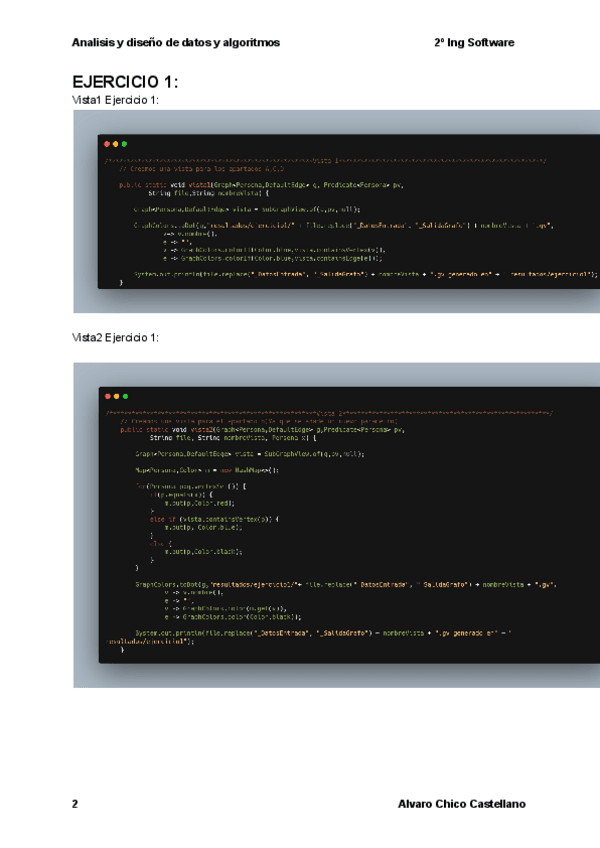The height and width of the screenshot is (848, 600).
Task: Click red close dot in Vista1 code window
Action: click(107, 144)
